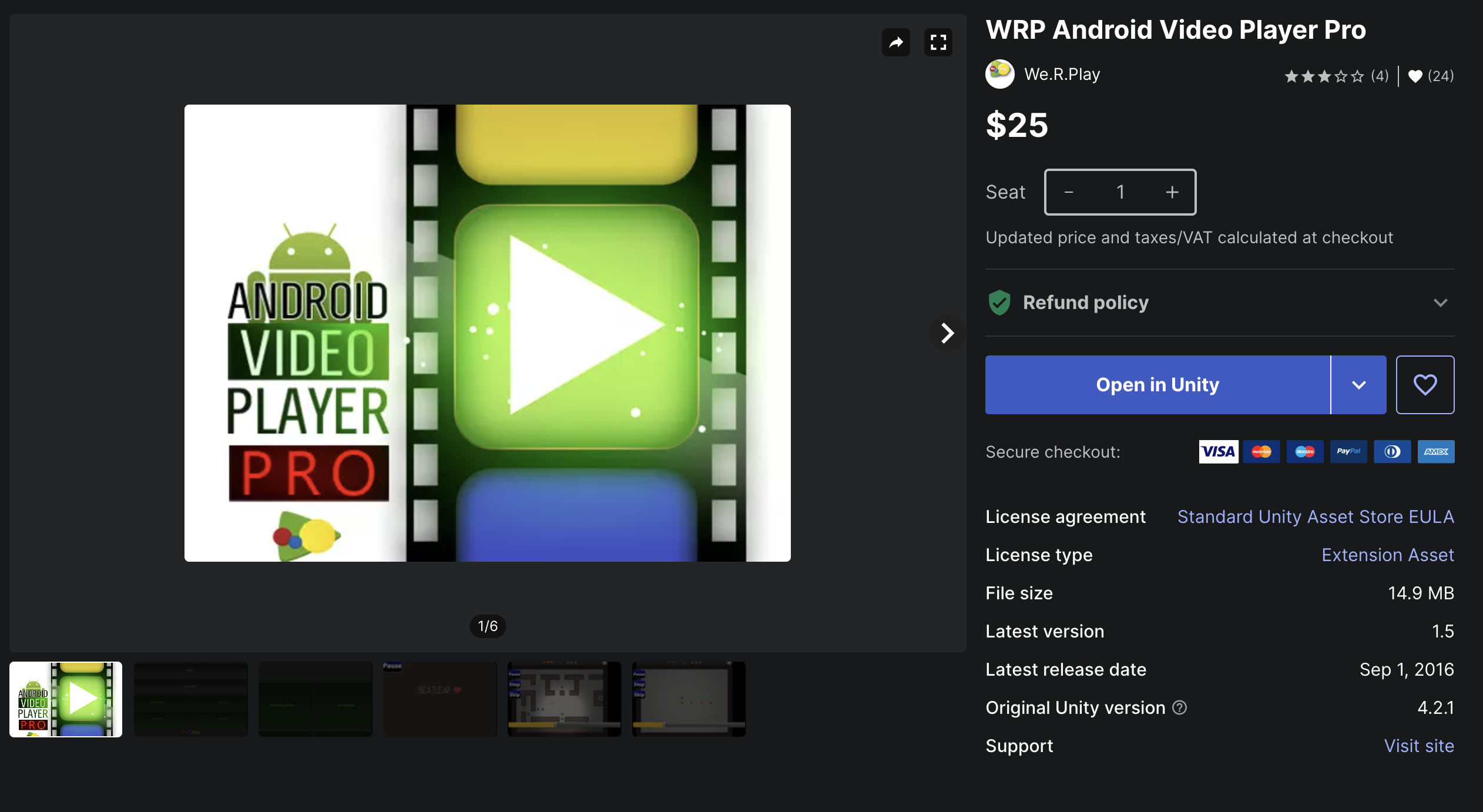The width and height of the screenshot is (1483, 812).
Task: Open fullscreen image view
Action: pos(938,42)
